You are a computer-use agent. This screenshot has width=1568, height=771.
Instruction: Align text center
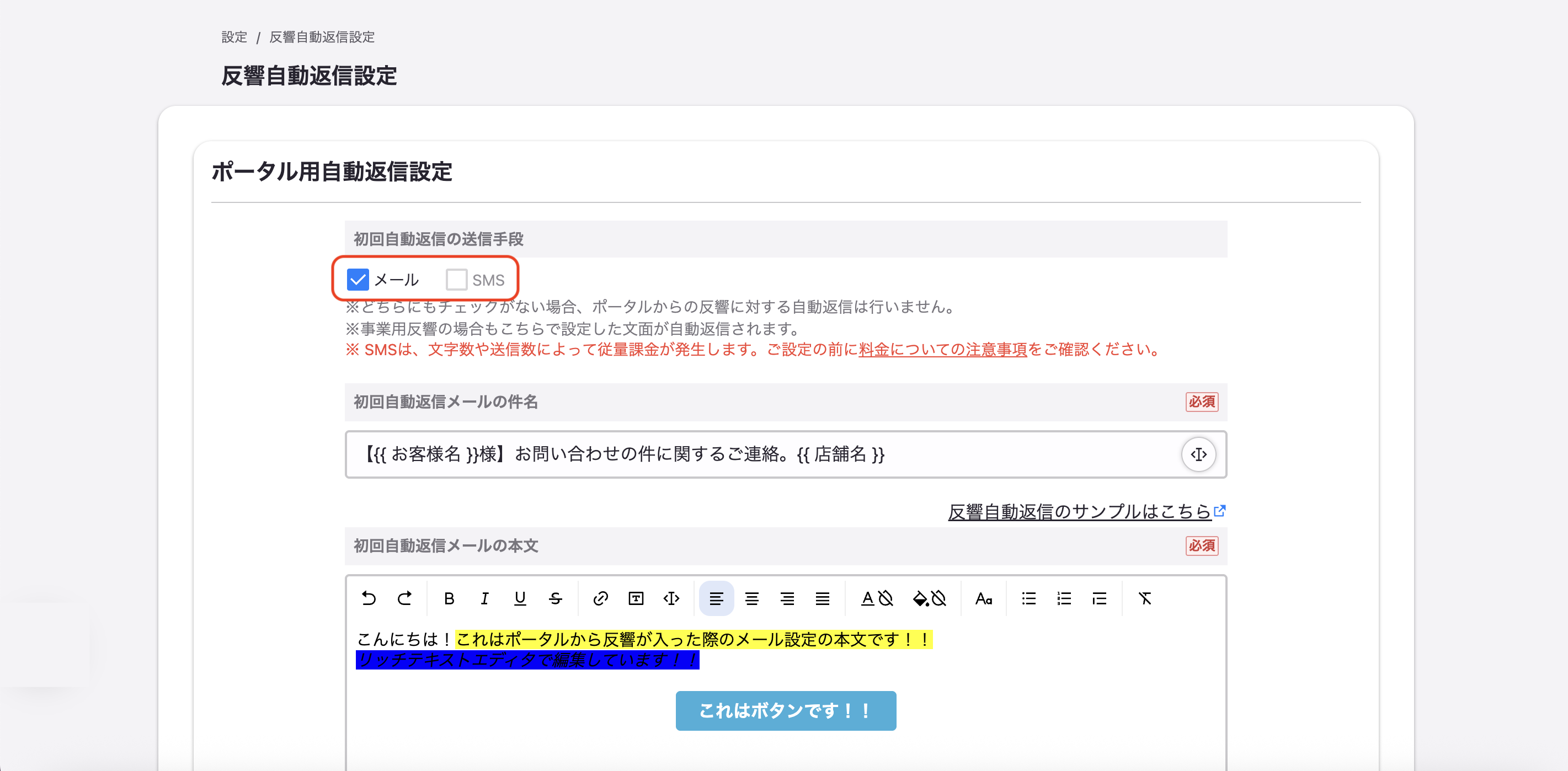pyautogui.click(x=752, y=598)
